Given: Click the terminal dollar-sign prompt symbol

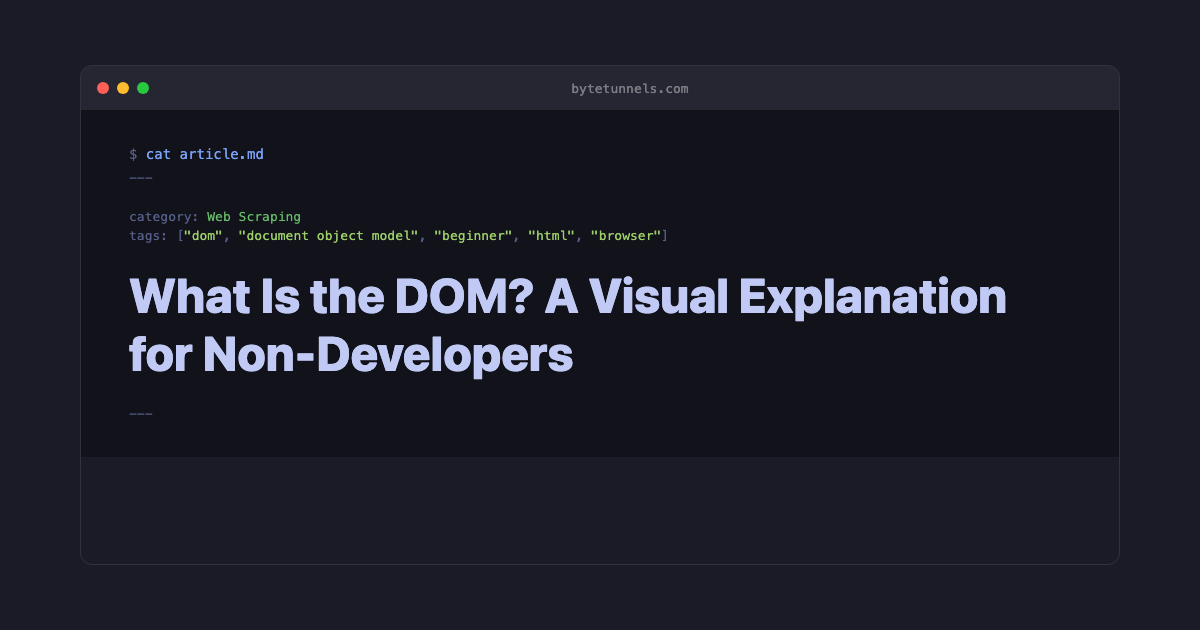Looking at the screenshot, I should pyautogui.click(x=134, y=154).
